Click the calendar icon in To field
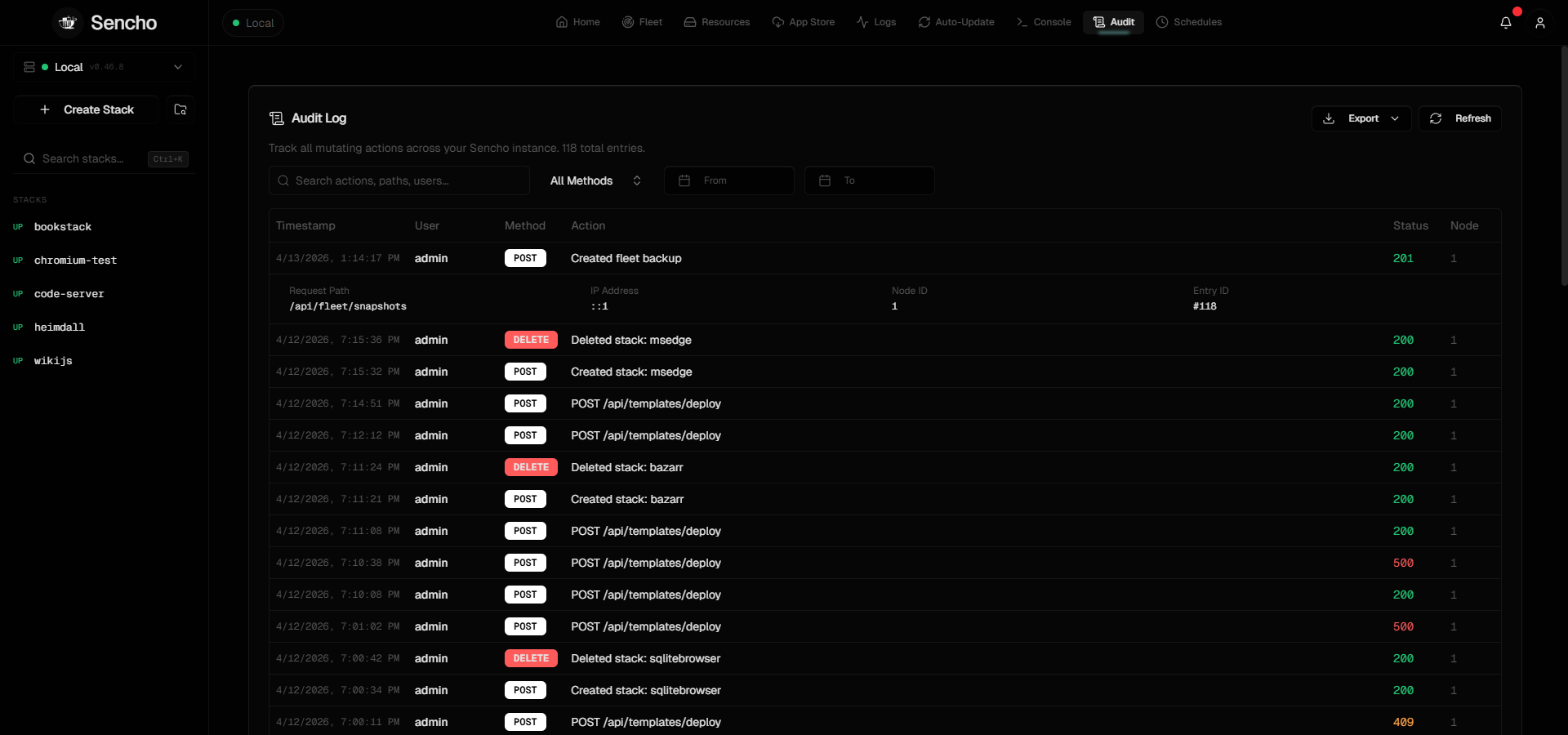Screen dimensions: 1568x735 coord(825,180)
